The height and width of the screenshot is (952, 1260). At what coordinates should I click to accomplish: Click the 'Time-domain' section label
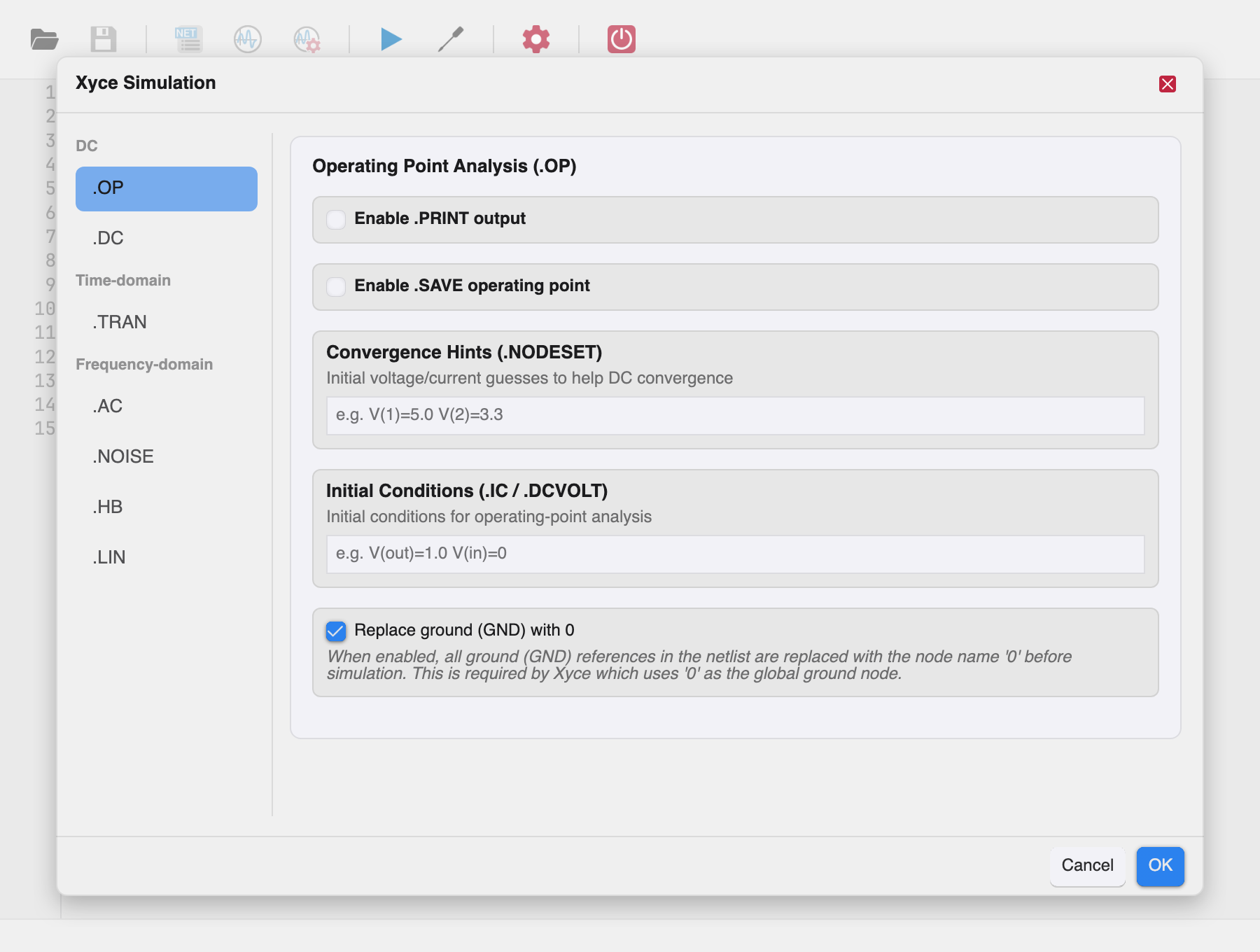[123, 281]
